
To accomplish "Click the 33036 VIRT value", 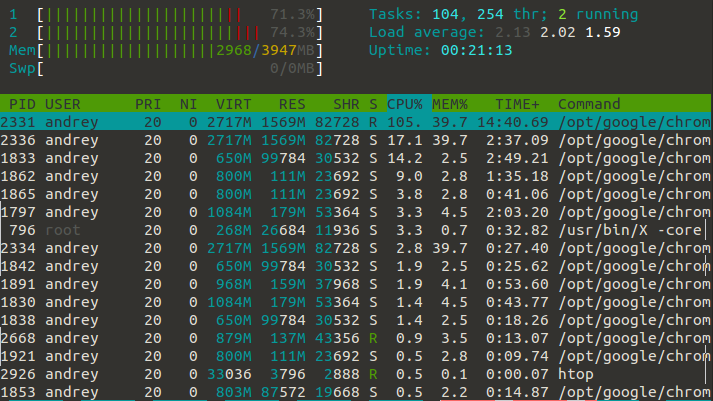I will 229,374.
